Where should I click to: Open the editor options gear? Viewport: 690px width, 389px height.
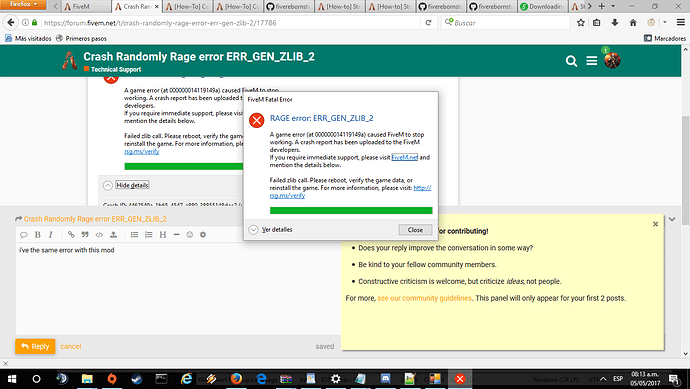pos(203,235)
